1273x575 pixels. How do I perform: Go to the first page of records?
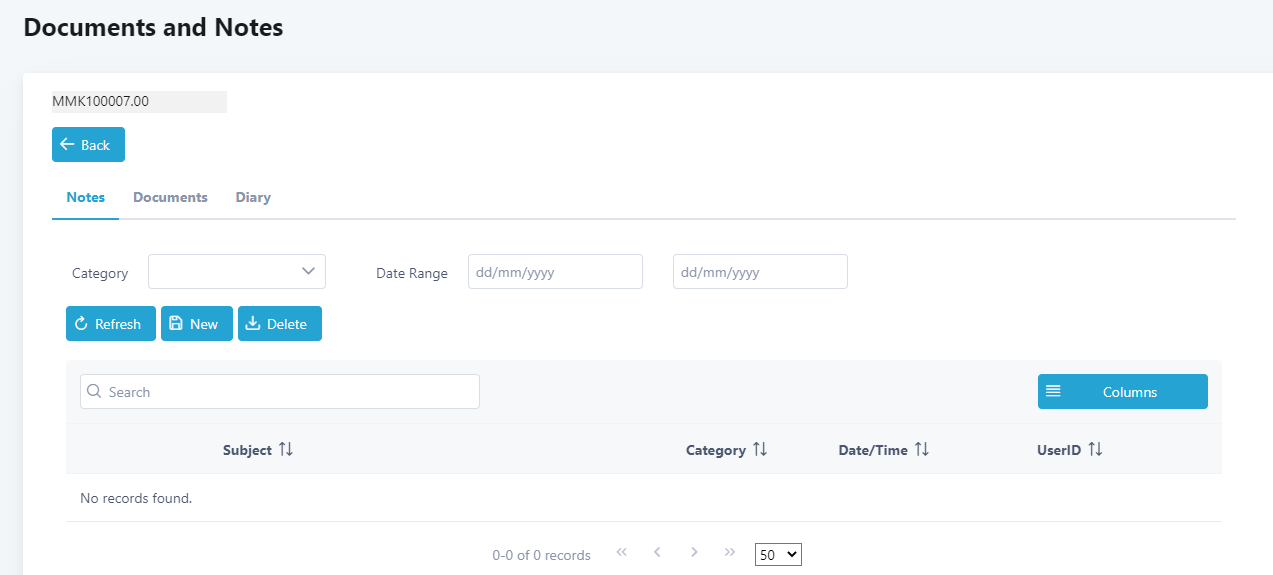[x=621, y=553]
